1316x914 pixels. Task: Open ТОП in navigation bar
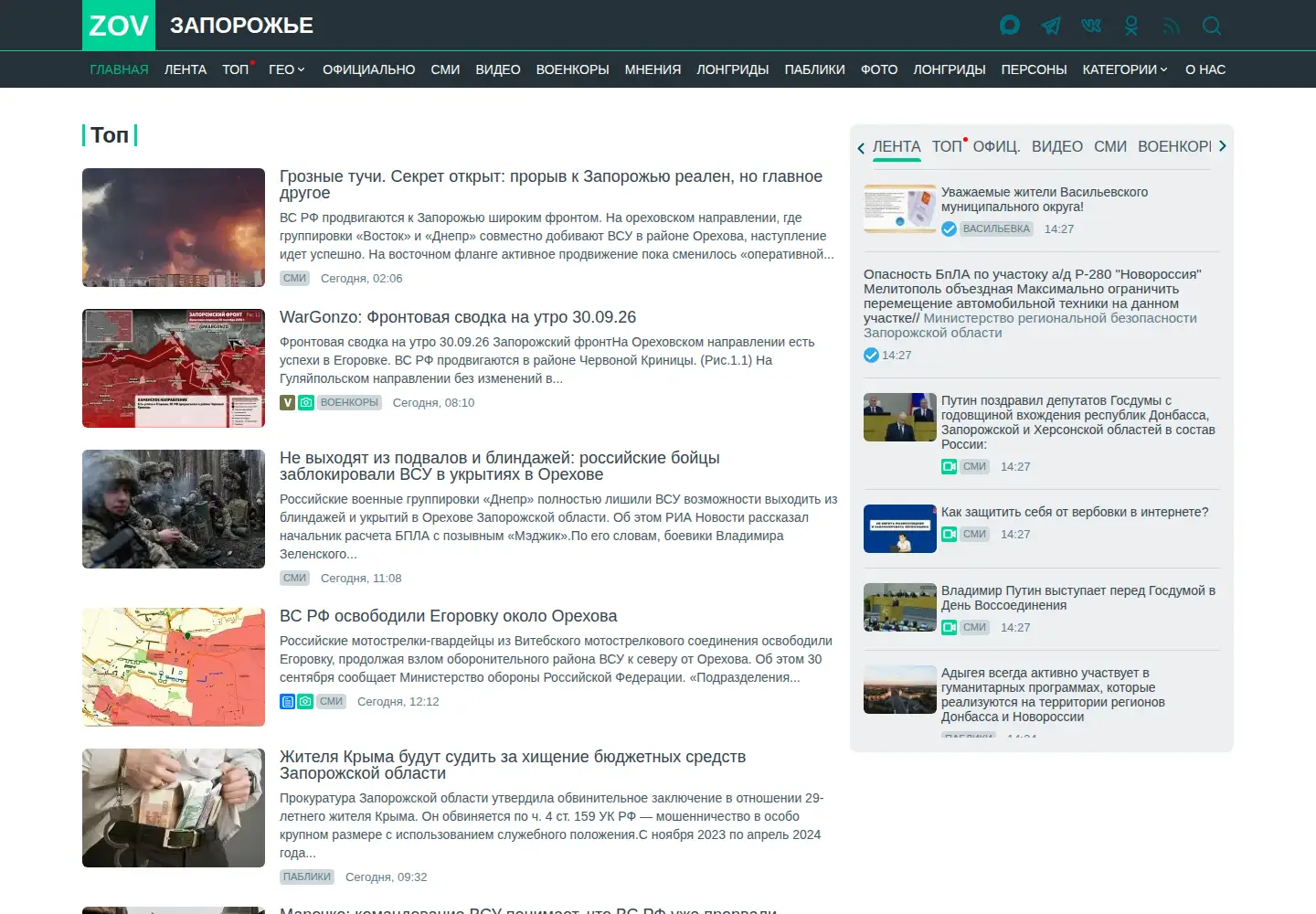(236, 69)
